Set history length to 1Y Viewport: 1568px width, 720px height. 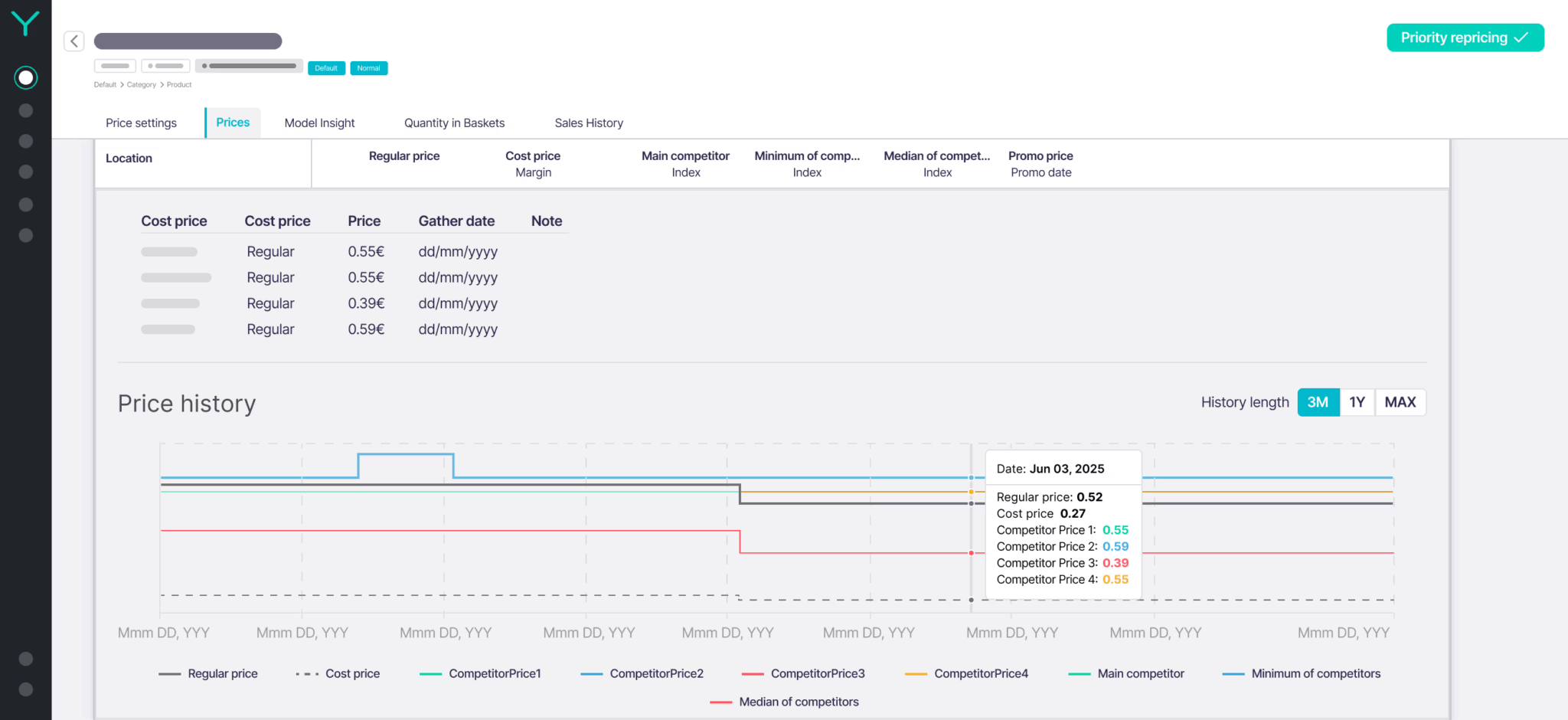click(x=1357, y=402)
